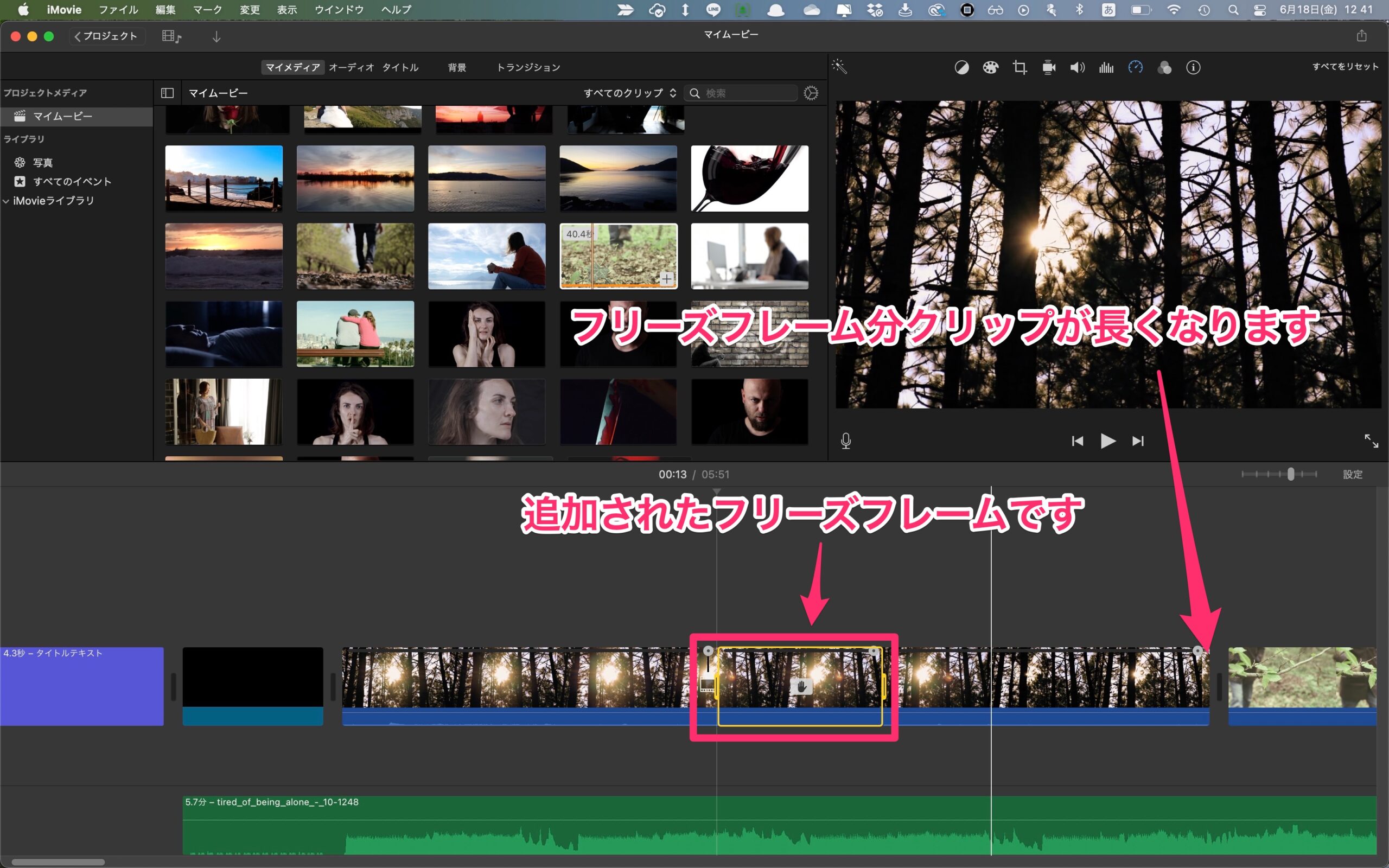Image resolution: width=1389 pixels, height=868 pixels.
Task: Select the cropping tool icon
Action: point(1020,68)
